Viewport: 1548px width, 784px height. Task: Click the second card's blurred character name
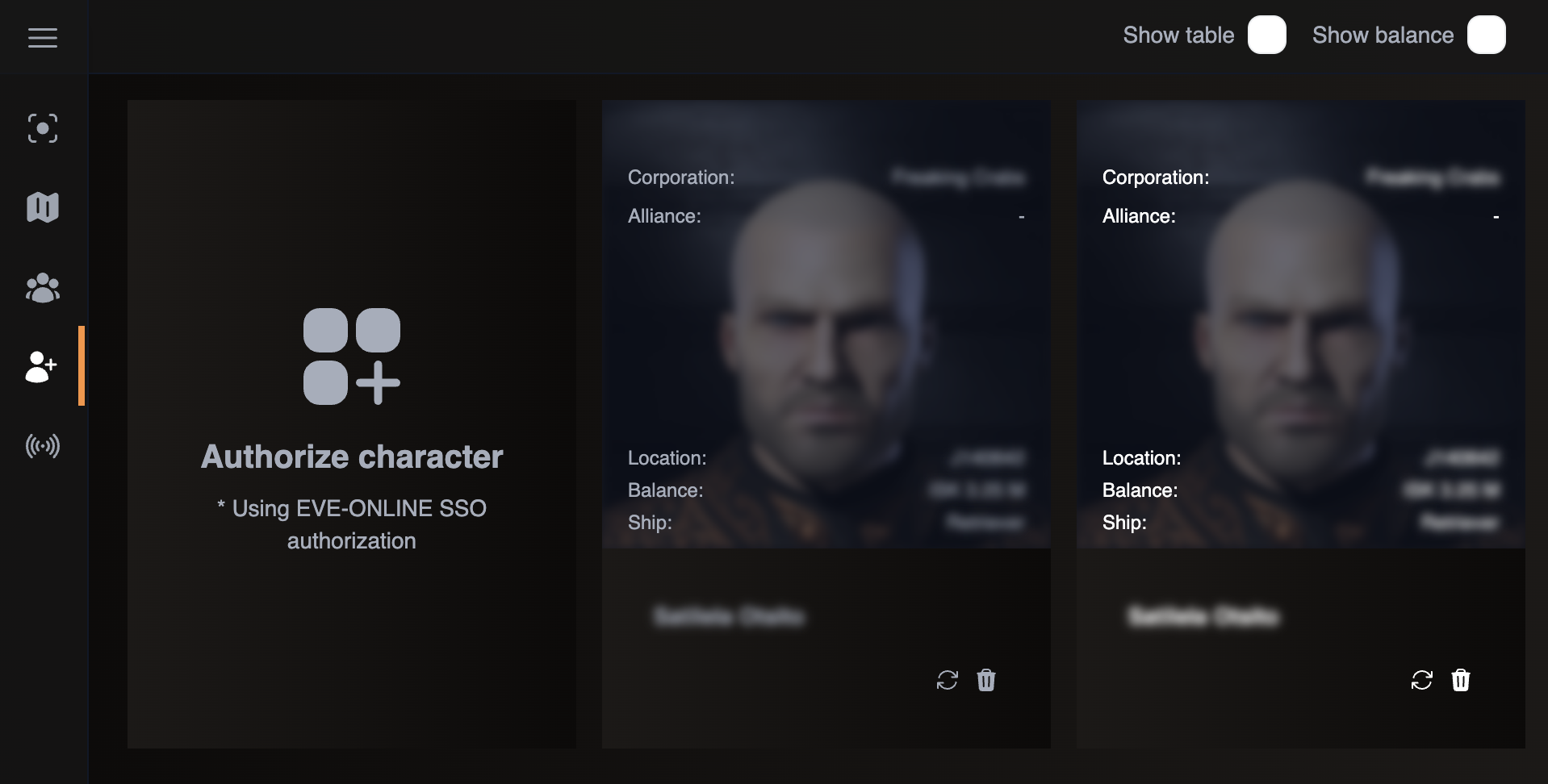pos(1203,617)
